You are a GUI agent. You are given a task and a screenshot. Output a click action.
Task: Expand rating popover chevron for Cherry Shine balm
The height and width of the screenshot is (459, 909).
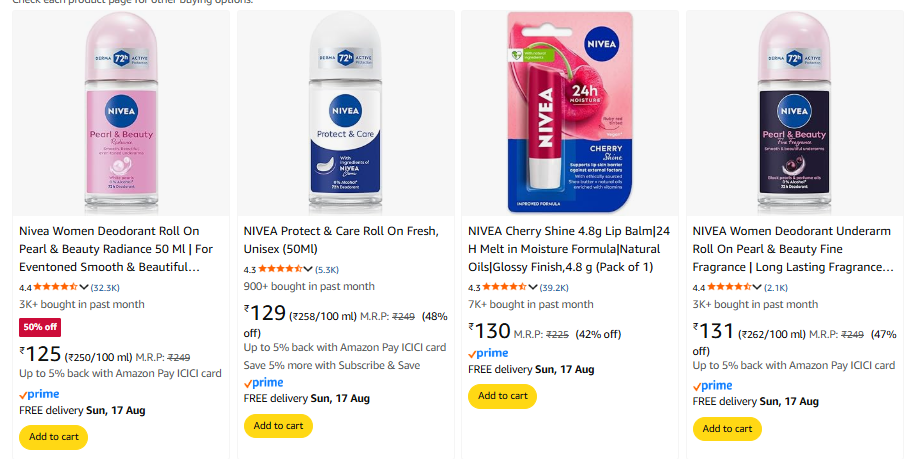[x=533, y=287]
